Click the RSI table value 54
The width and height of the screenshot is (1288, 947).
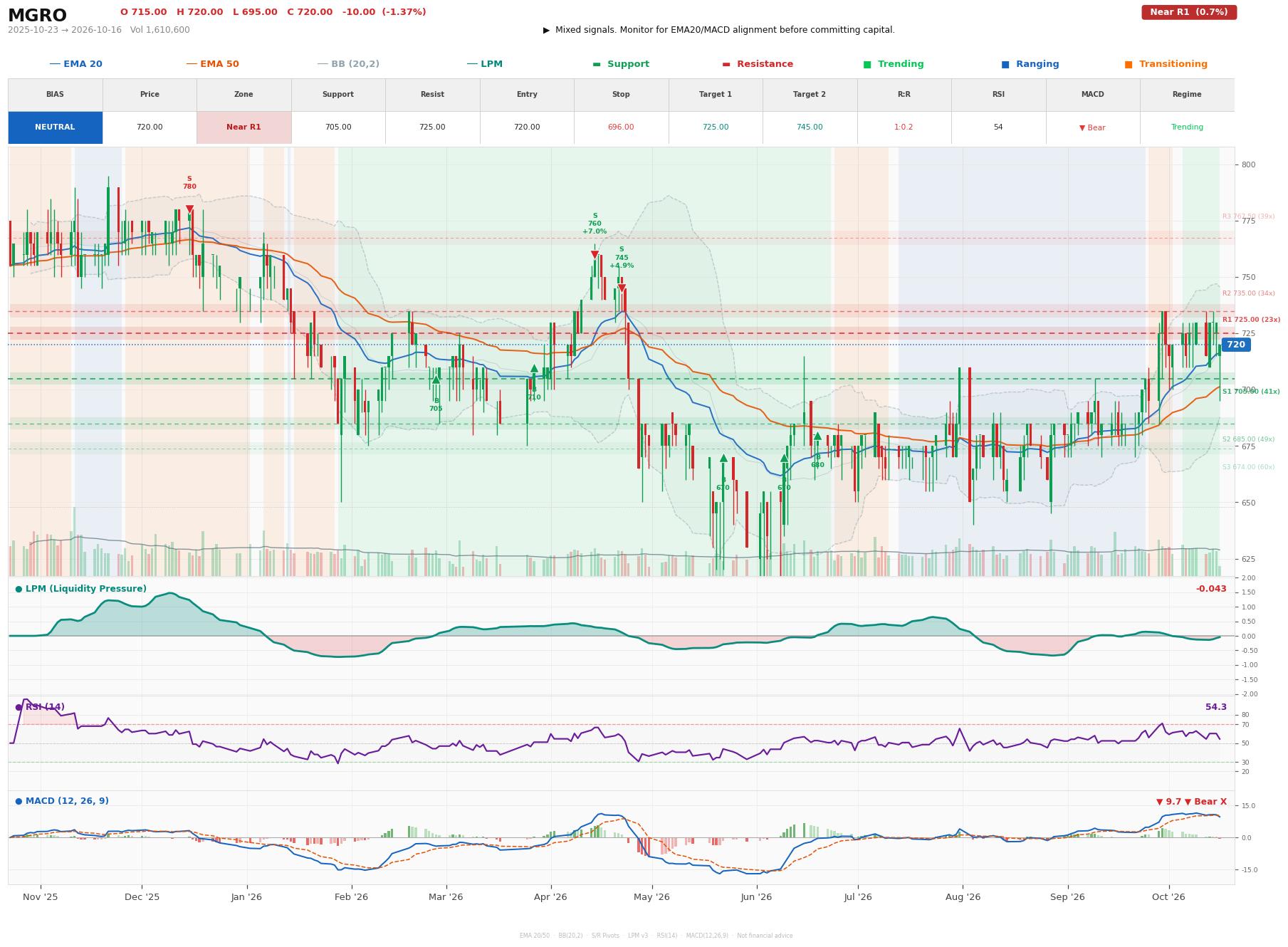[x=998, y=127]
